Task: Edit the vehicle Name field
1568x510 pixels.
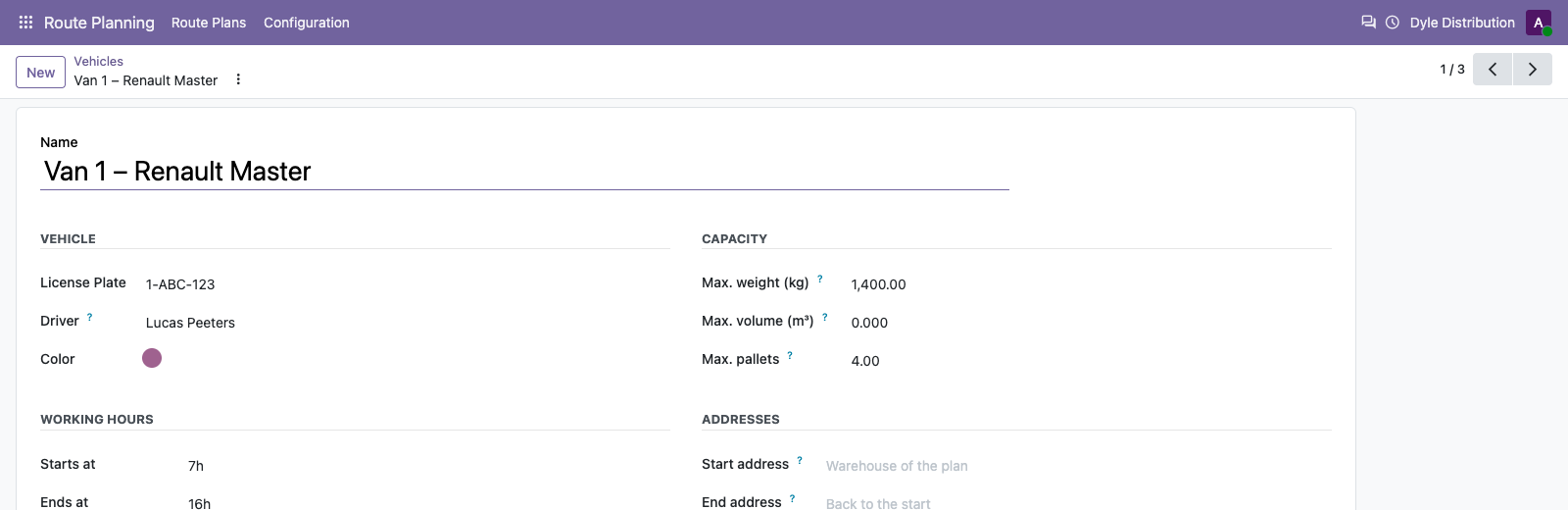Action: tap(524, 172)
